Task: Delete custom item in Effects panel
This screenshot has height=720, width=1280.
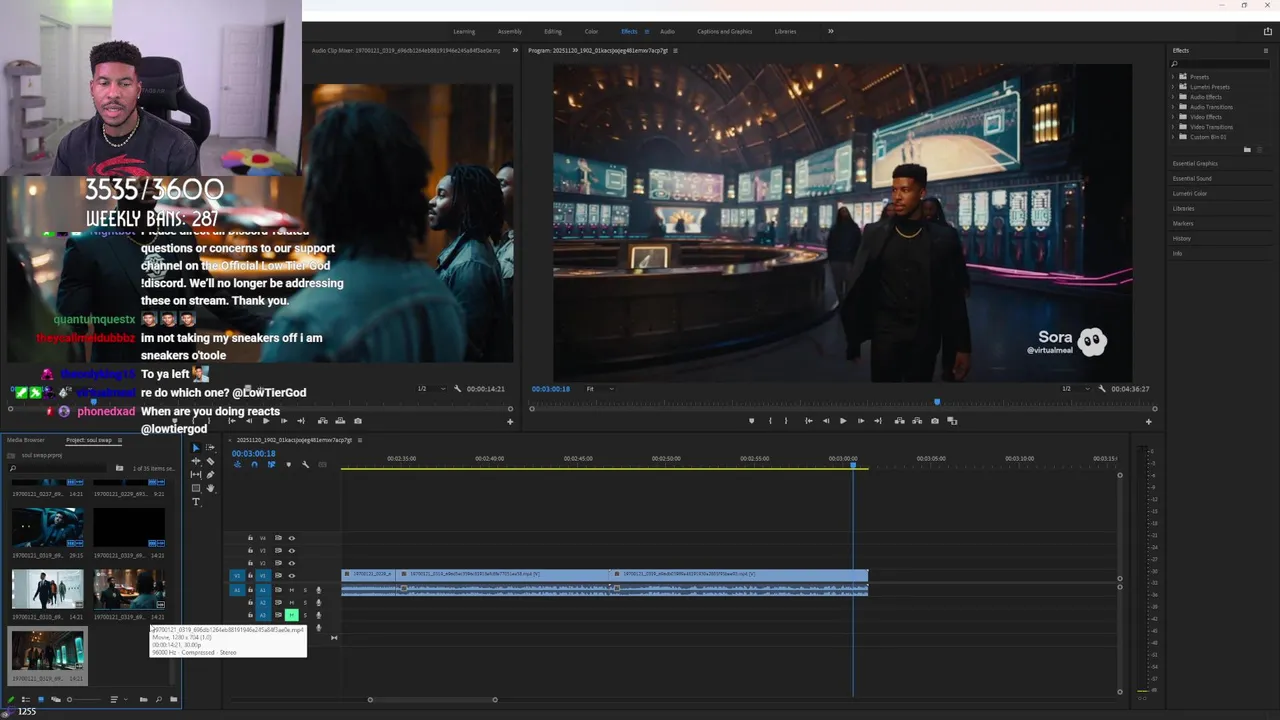Action: pyautogui.click(x=1260, y=150)
